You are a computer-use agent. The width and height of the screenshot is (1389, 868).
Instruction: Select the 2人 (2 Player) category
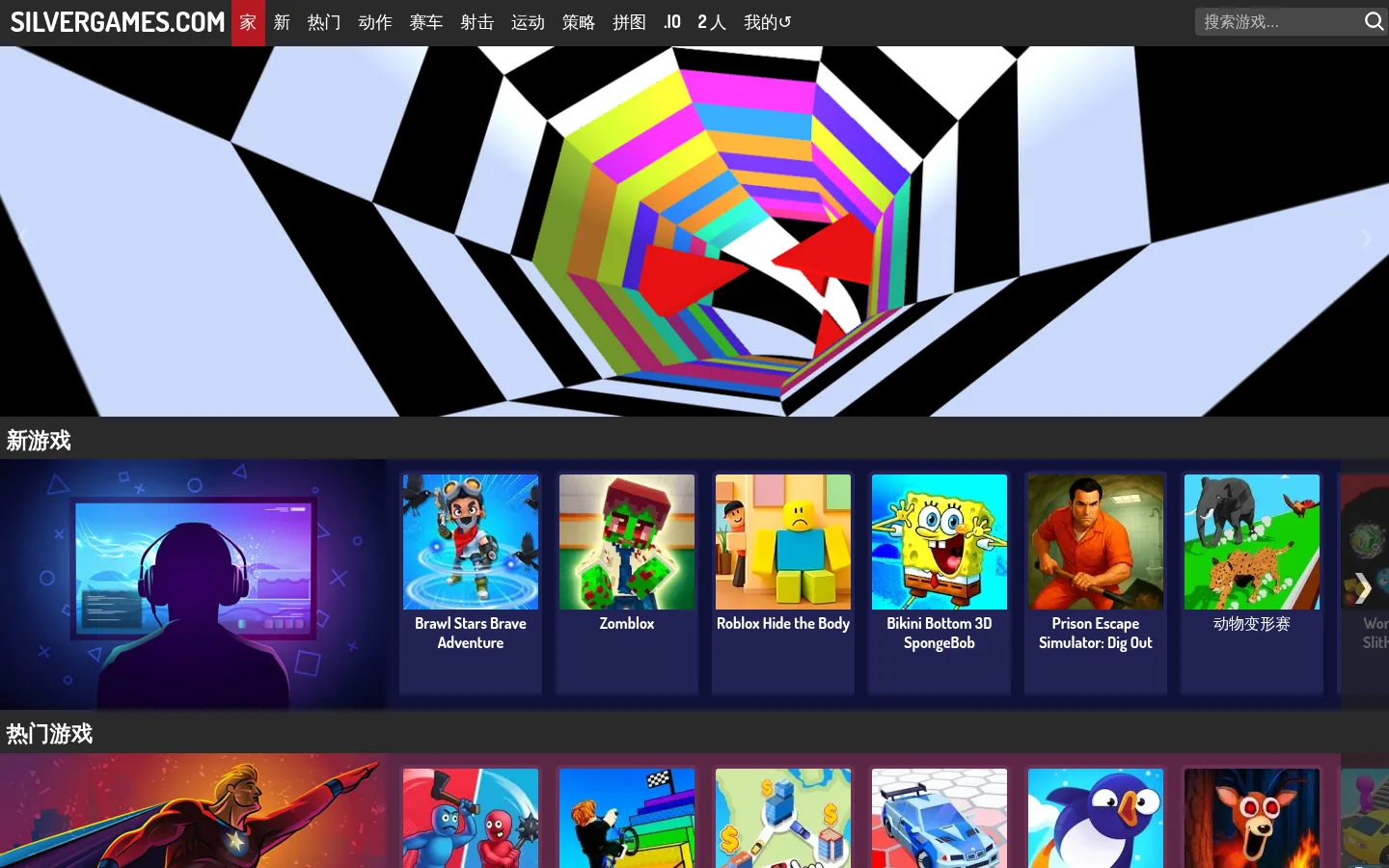(712, 22)
